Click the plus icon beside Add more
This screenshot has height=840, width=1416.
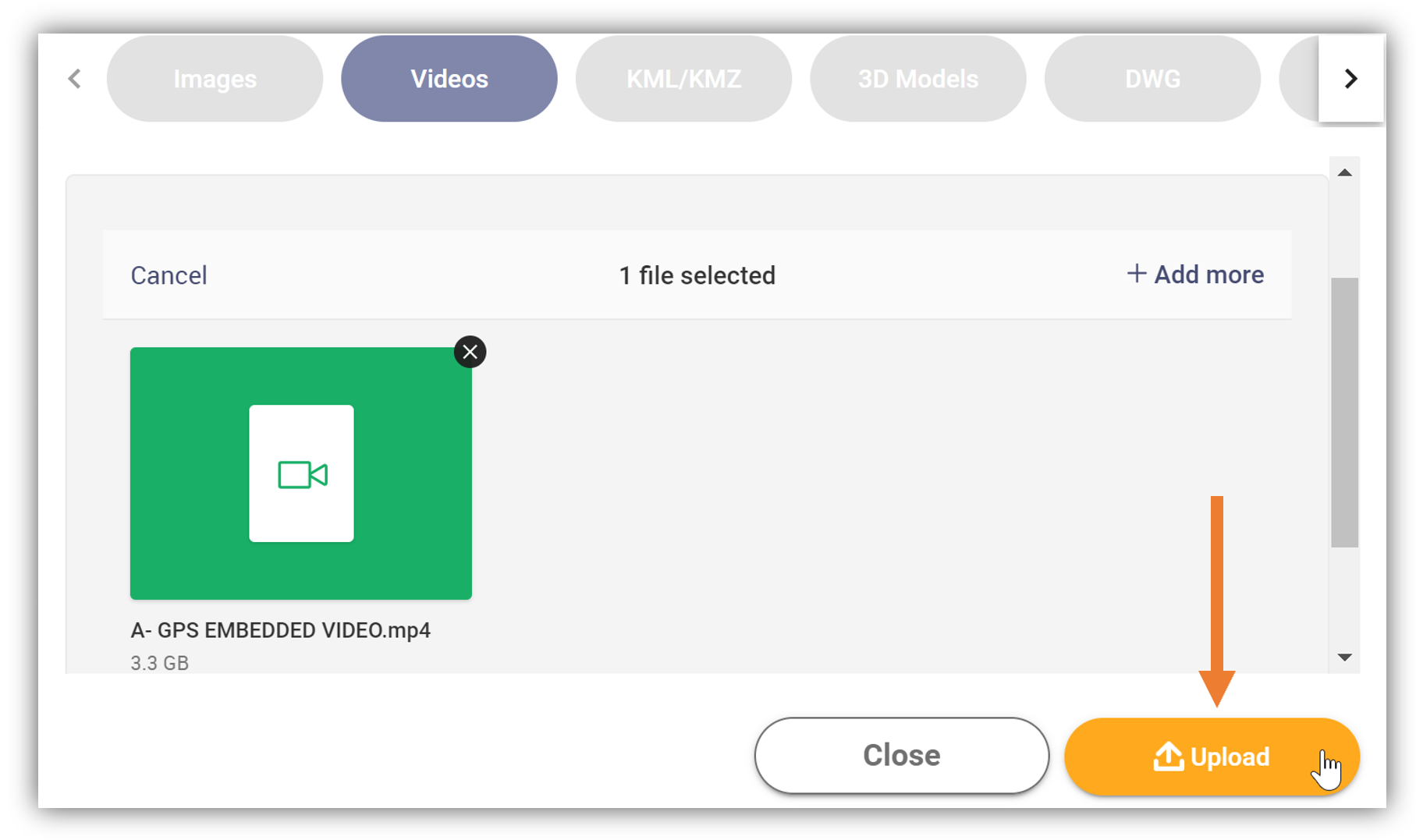[1136, 274]
